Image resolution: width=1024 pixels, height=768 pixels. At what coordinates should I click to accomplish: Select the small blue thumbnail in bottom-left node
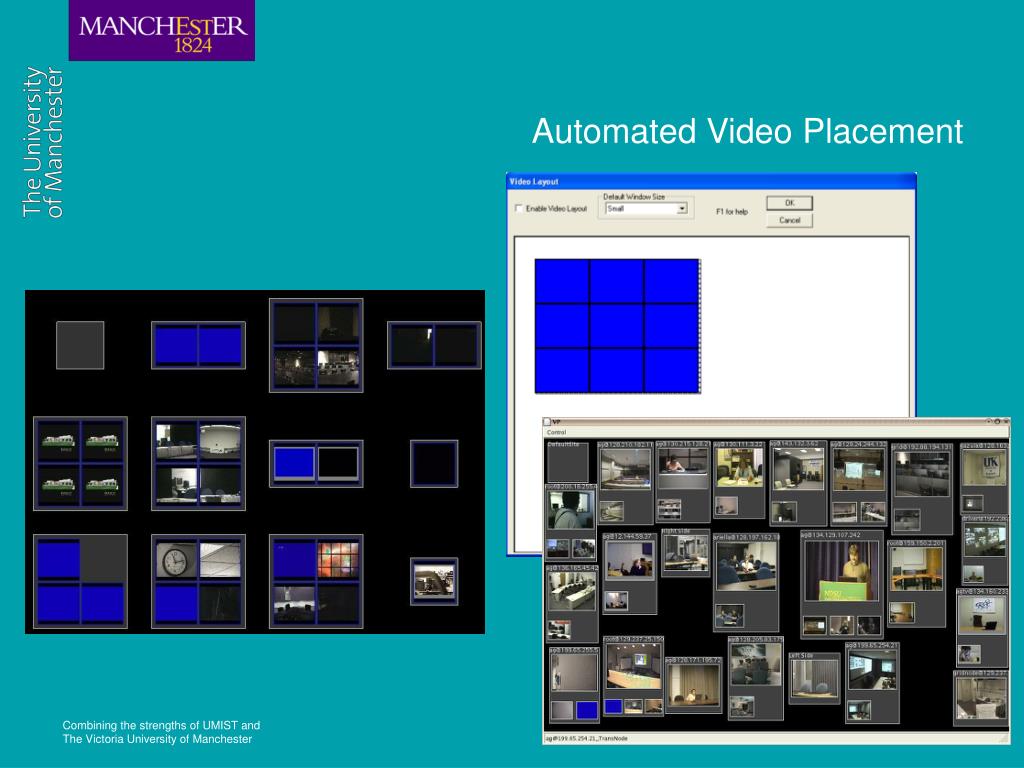point(586,711)
